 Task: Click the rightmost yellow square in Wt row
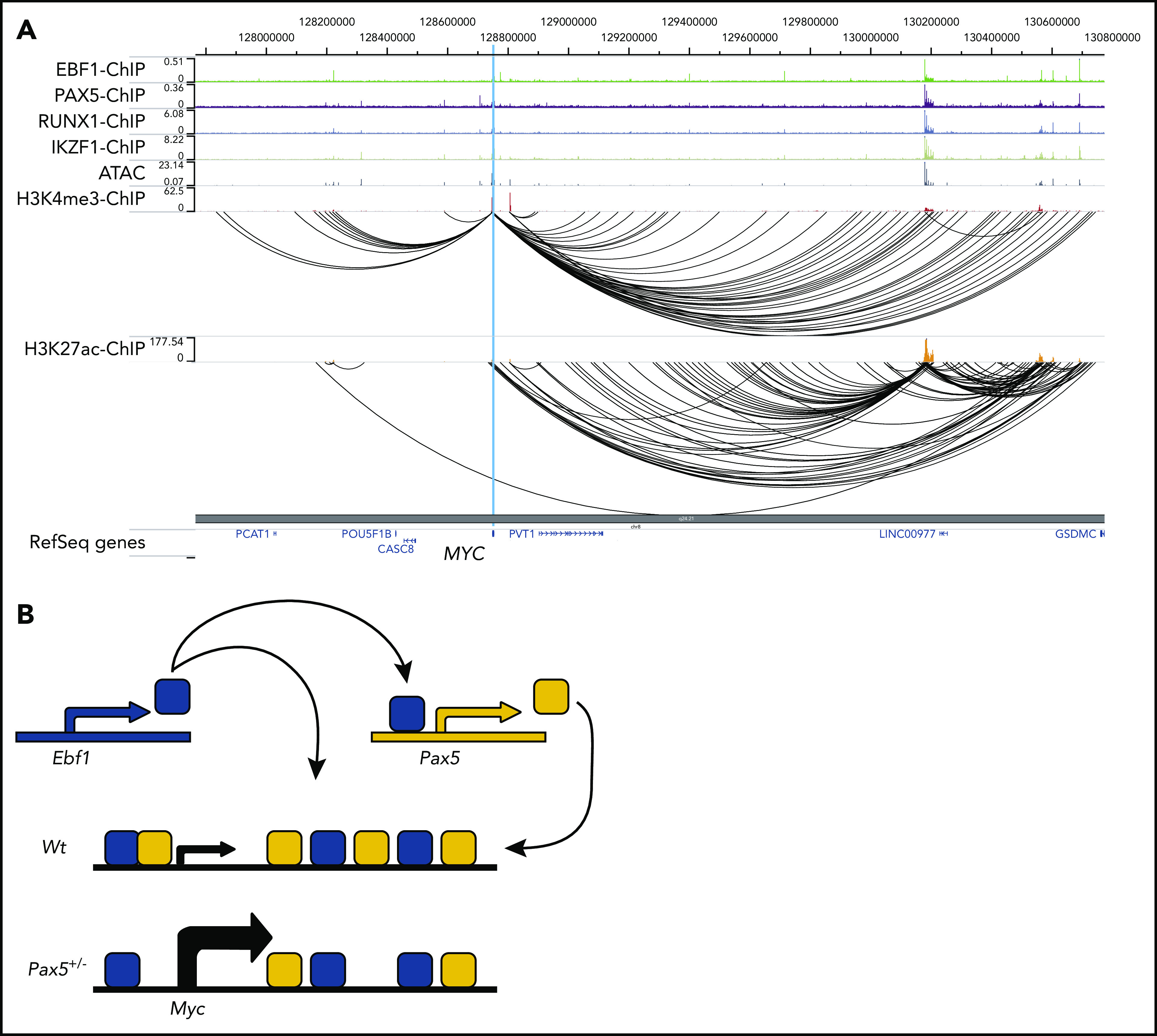[x=458, y=848]
